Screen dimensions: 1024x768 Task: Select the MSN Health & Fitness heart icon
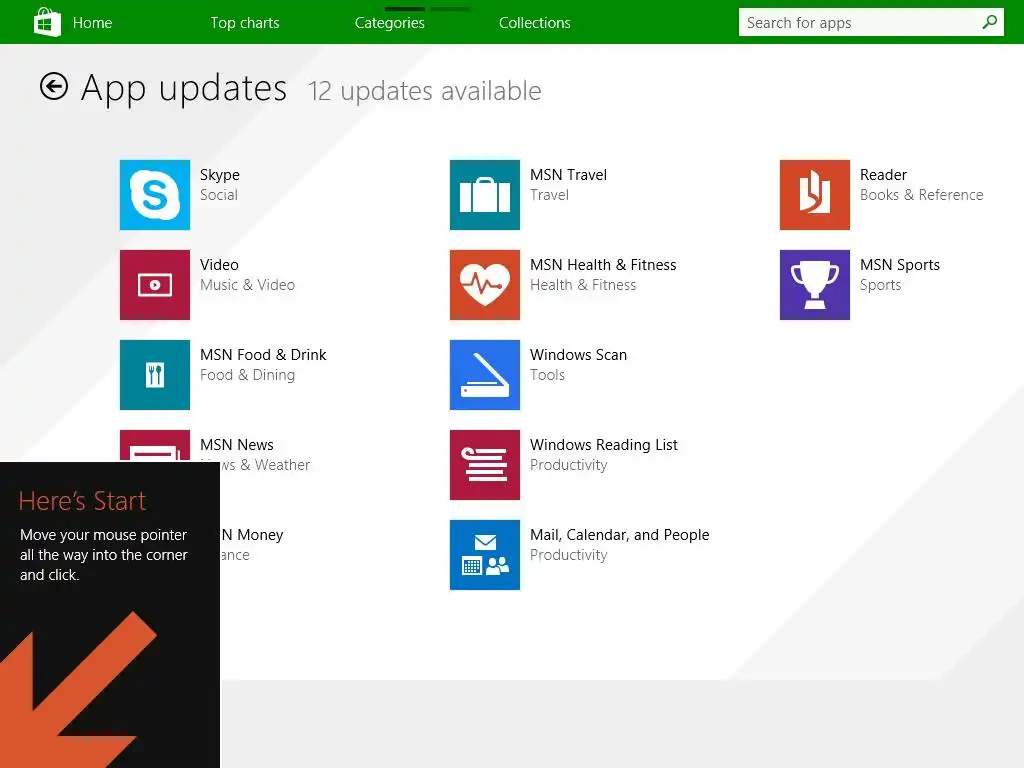click(x=485, y=285)
